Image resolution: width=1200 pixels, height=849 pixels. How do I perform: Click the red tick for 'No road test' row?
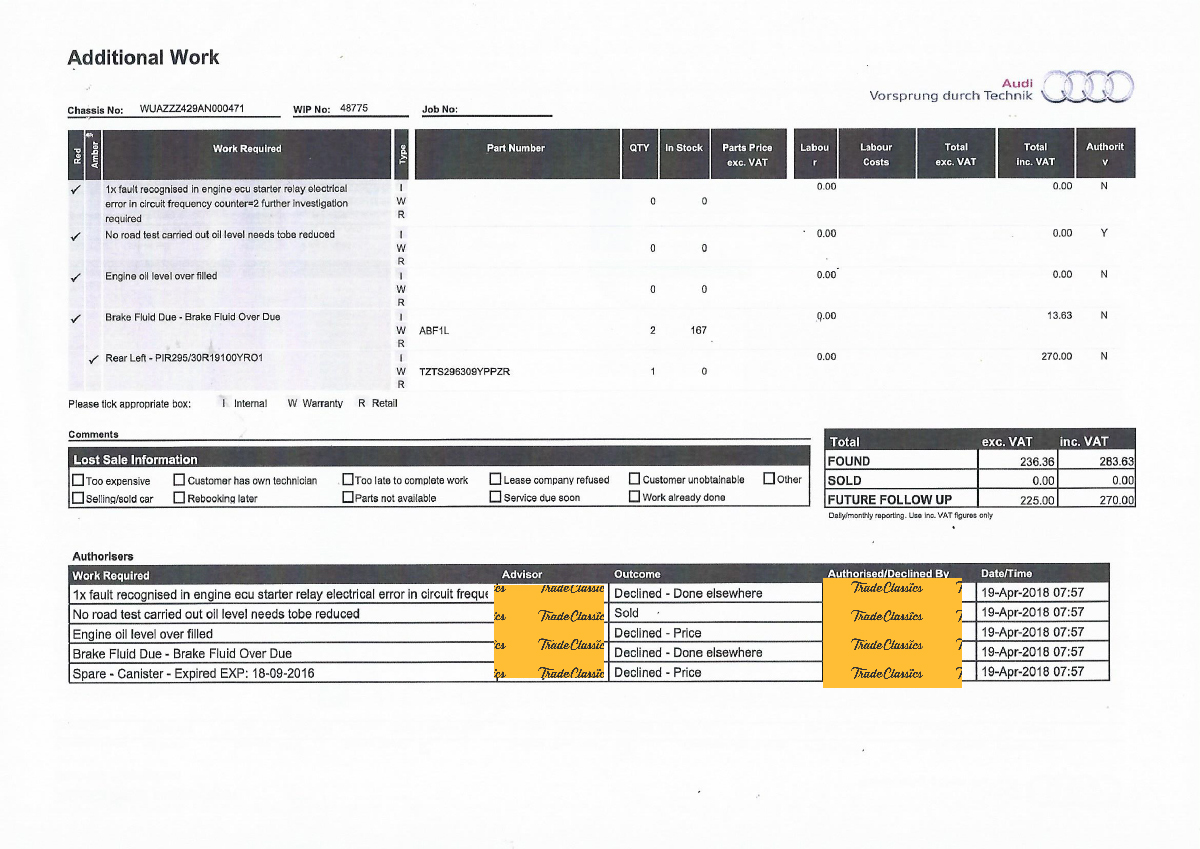point(76,237)
